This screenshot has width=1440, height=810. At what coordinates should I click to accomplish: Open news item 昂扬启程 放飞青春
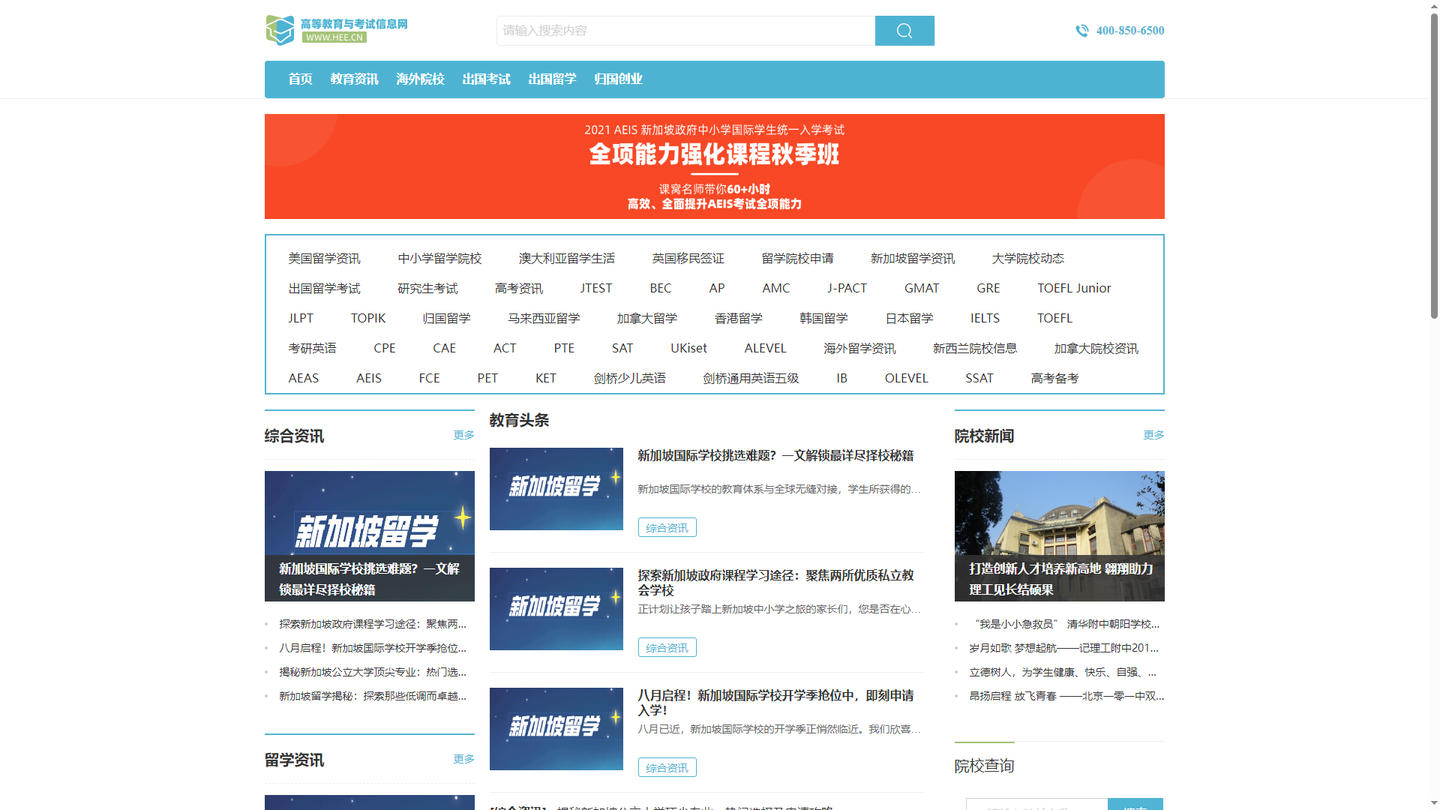[x=1067, y=696]
